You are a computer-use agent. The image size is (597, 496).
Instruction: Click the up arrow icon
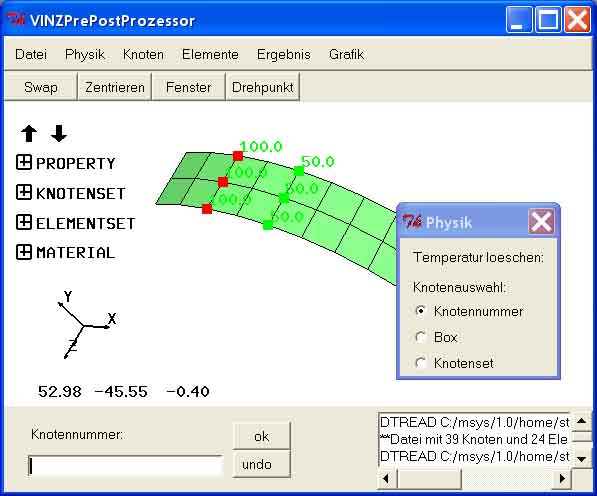(x=29, y=134)
